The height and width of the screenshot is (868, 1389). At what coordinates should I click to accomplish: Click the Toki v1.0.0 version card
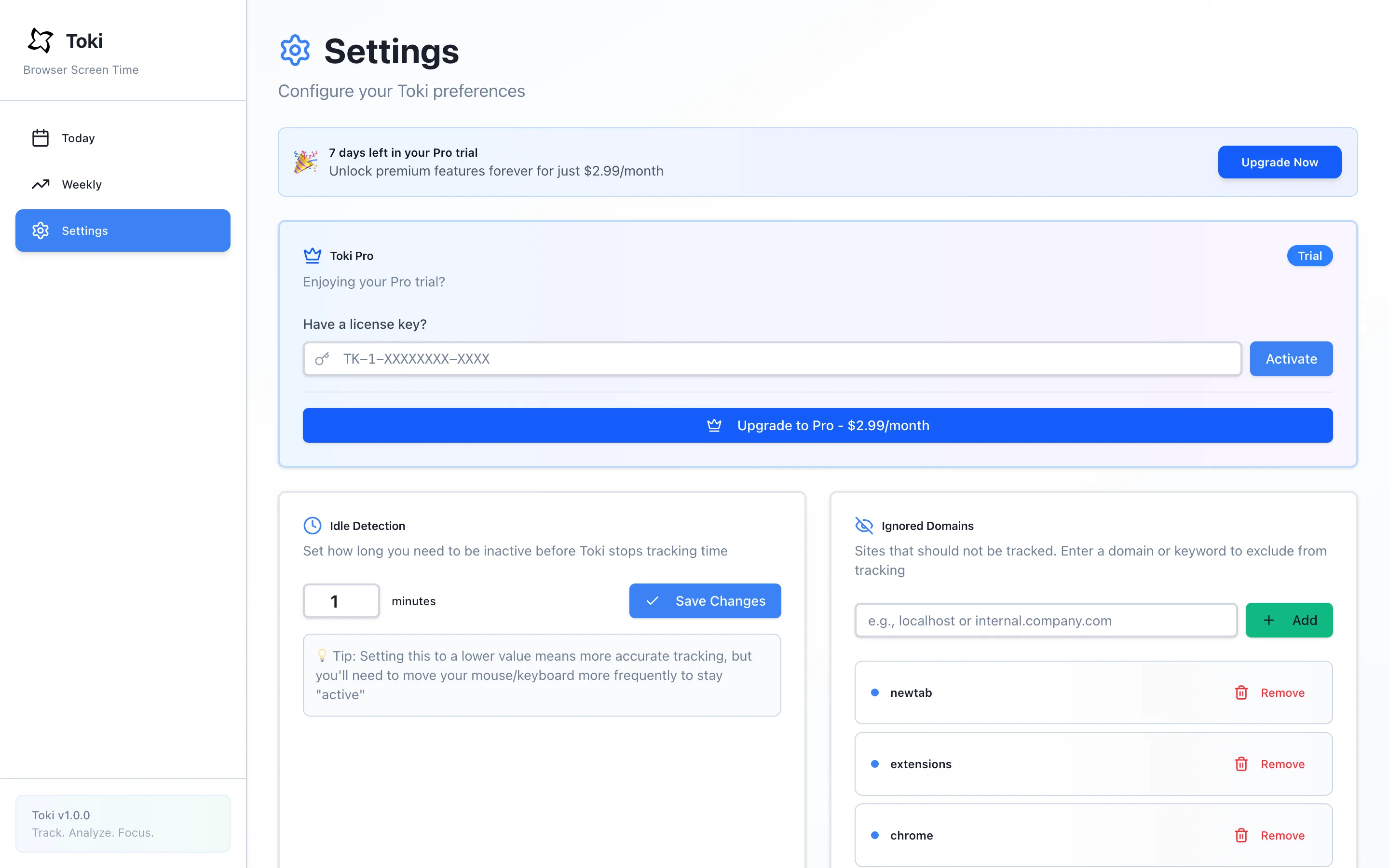click(123, 823)
